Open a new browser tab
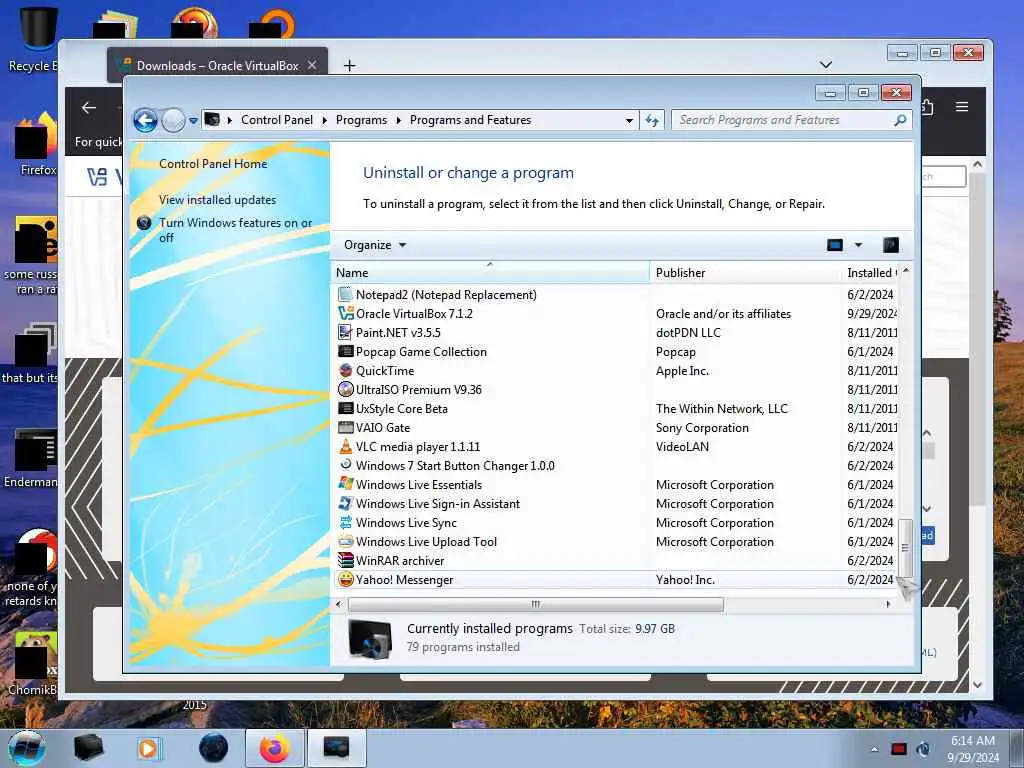The width and height of the screenshot is (1024, 768). [x=349, y=65]
